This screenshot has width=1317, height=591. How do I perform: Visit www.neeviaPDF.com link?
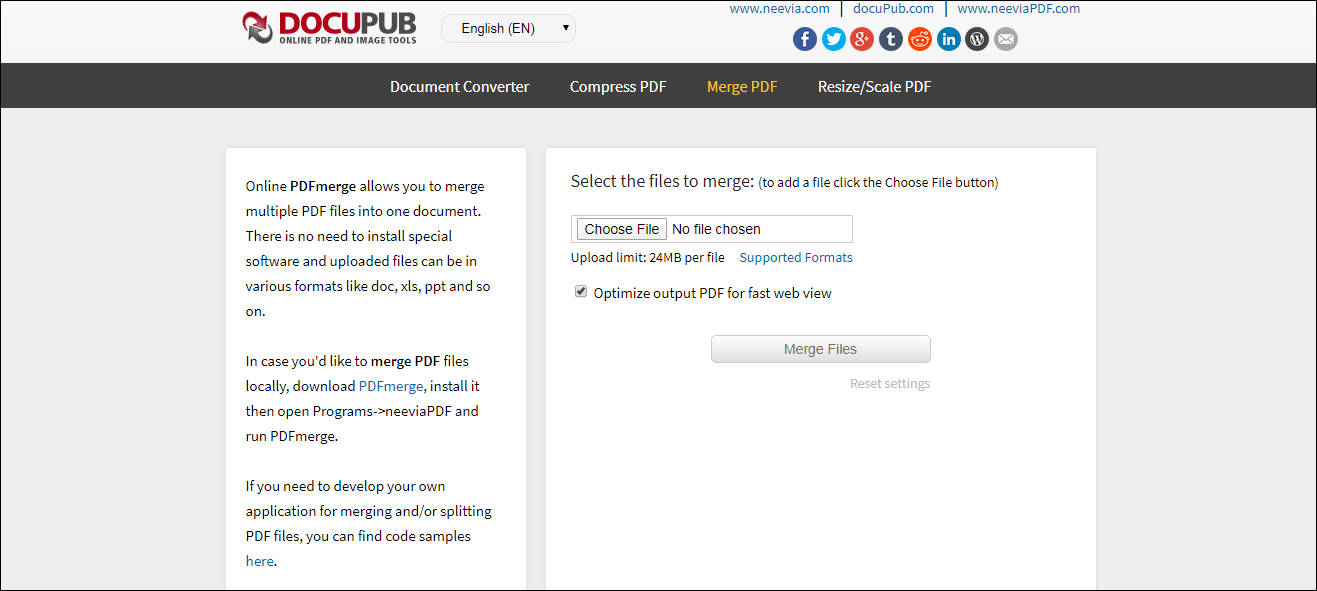1019,9
